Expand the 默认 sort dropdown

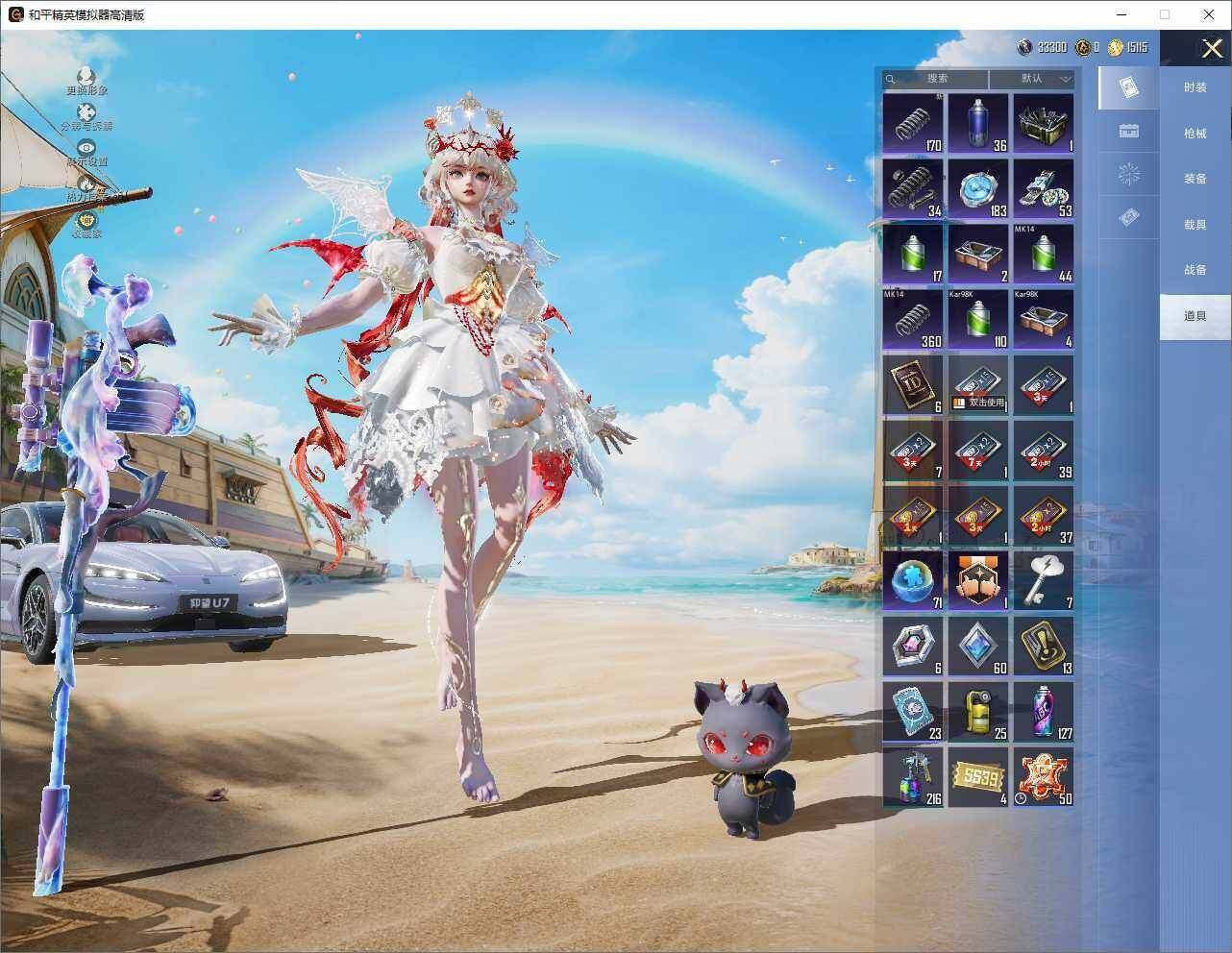1032,79
